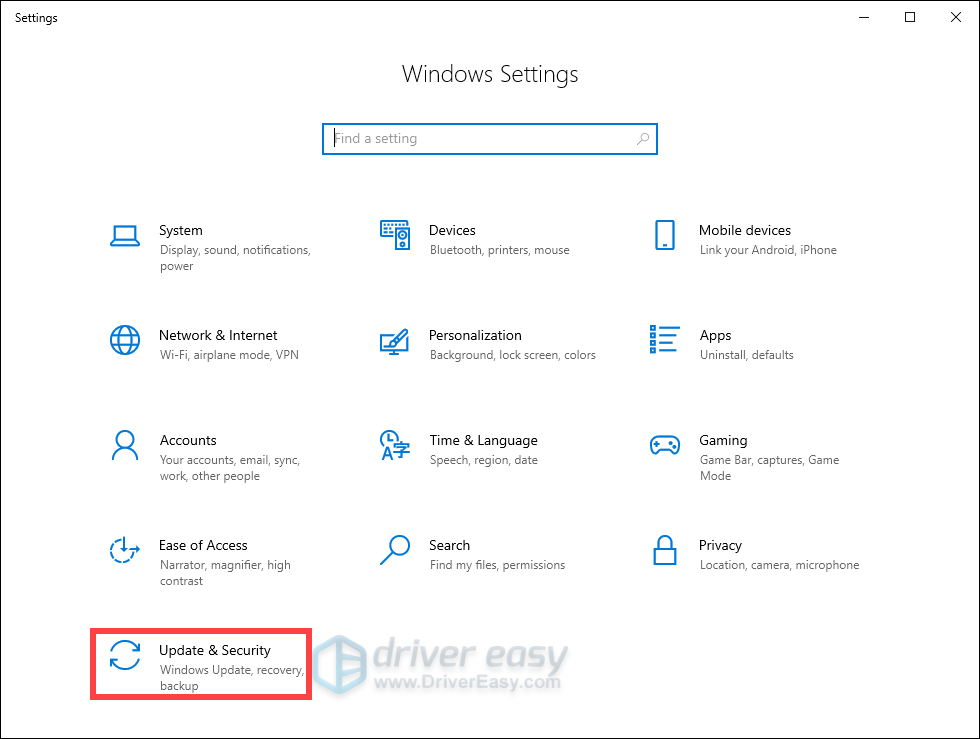Click the Update & Security refresh icon
980x739 pixels.
coord(125,655)
